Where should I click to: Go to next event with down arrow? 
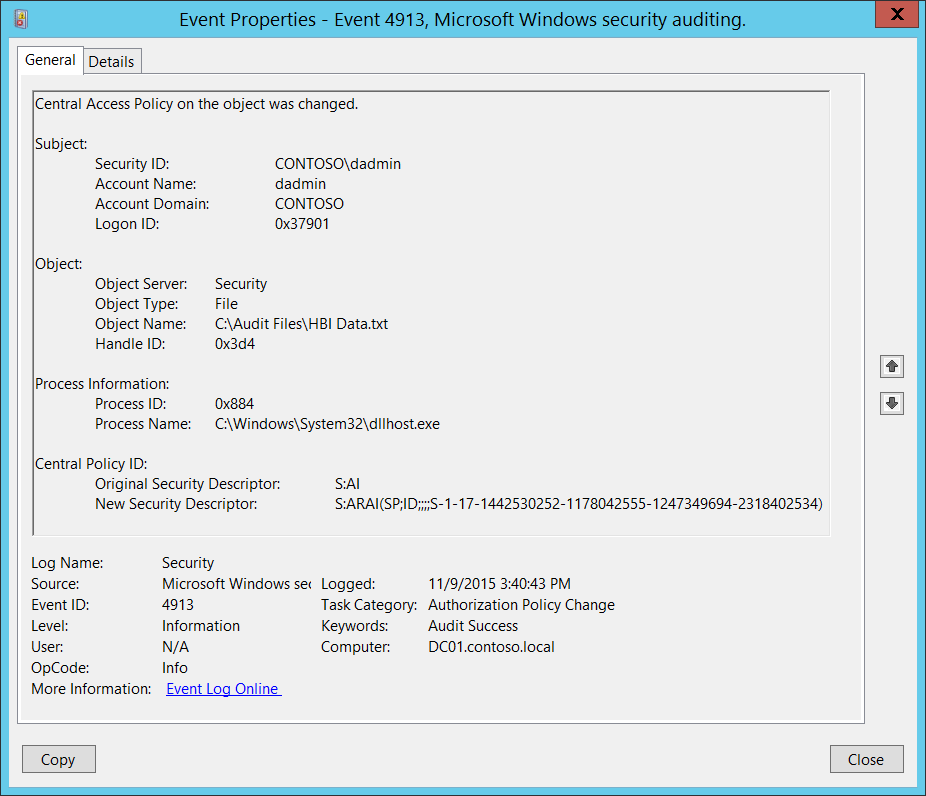tap(892, 403)
